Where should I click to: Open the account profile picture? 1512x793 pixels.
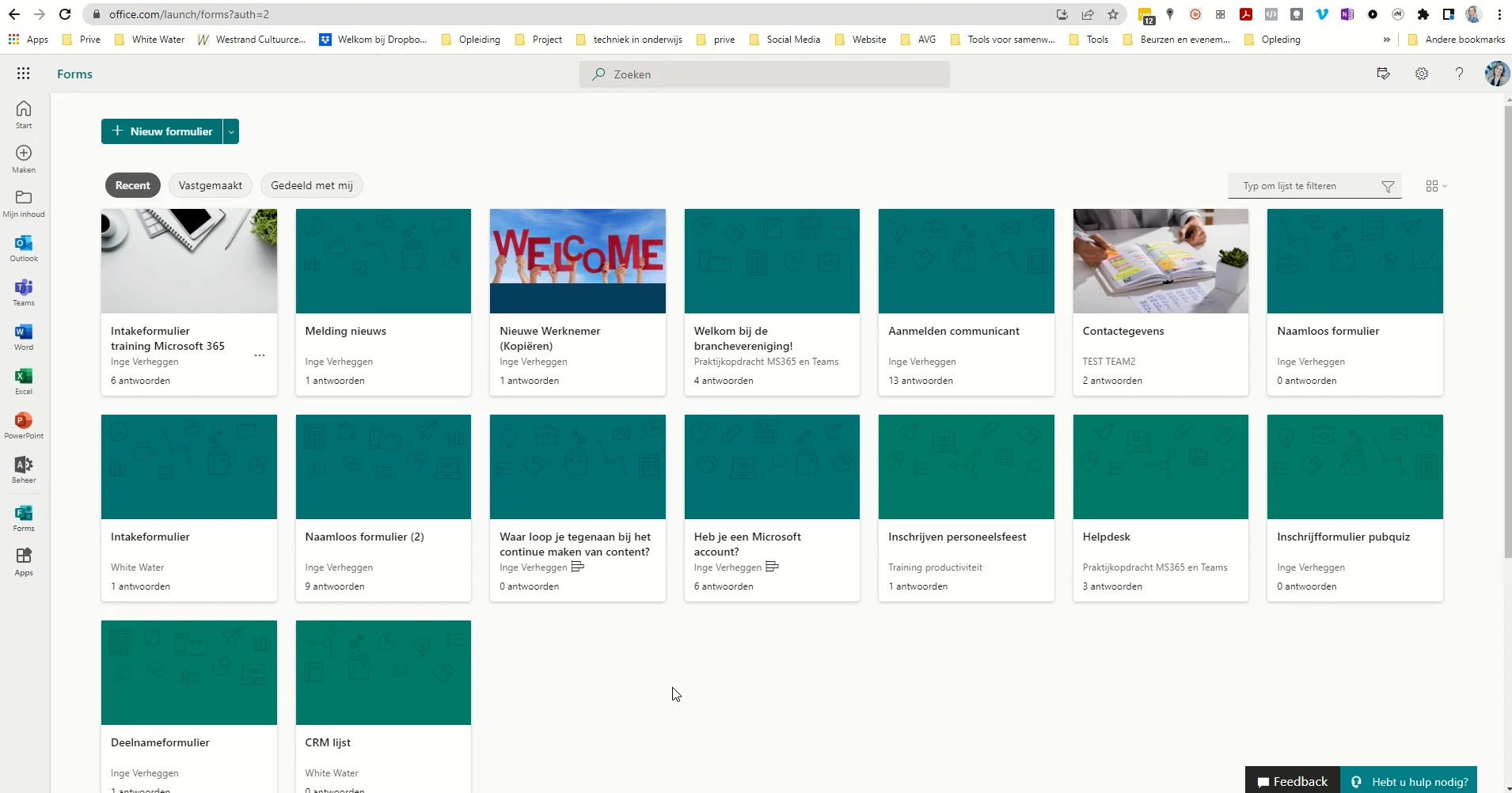(1497, 74)
